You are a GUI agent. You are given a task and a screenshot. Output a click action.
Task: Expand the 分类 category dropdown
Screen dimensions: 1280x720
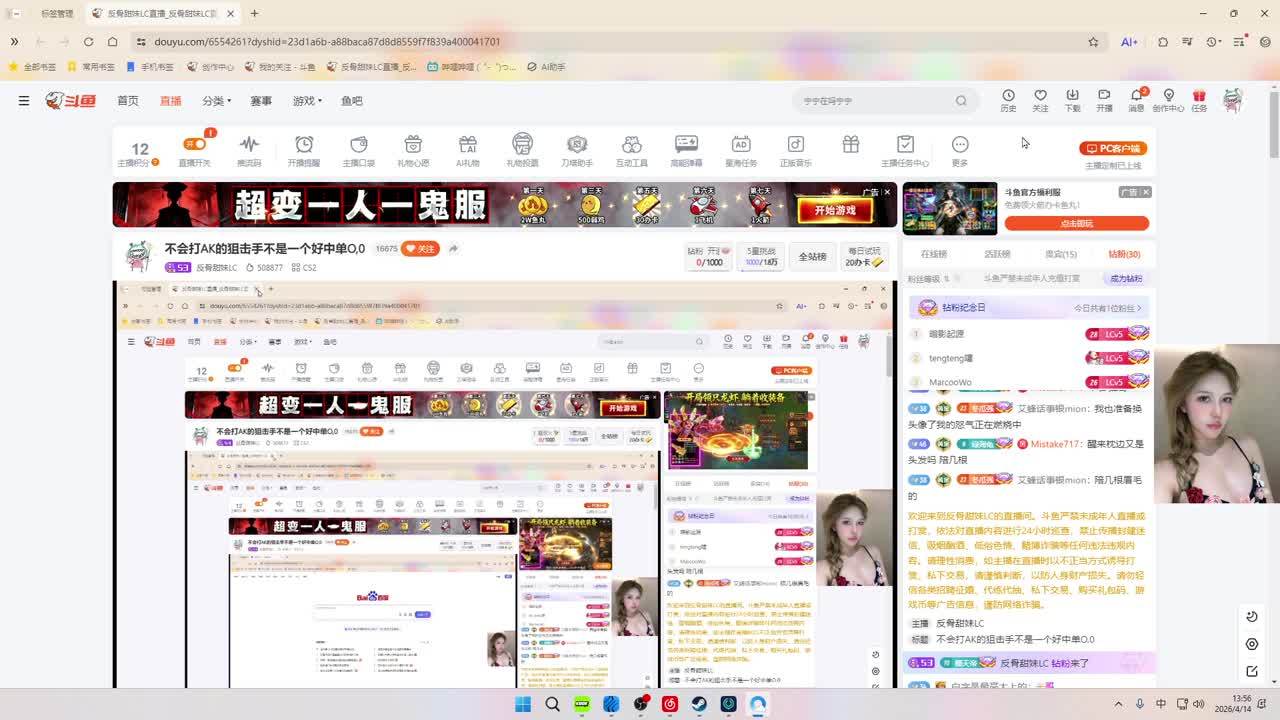[x=216, y=101]
